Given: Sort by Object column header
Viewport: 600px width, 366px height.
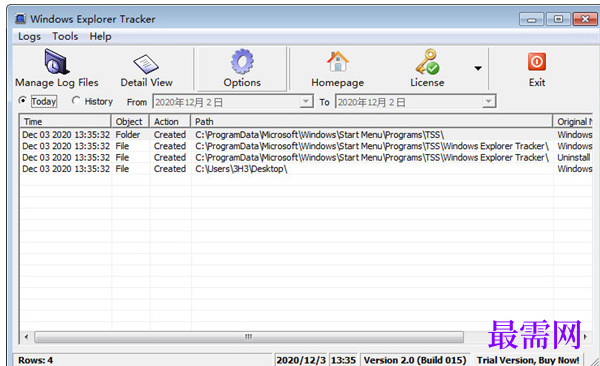Looking at the screenshot, I should (130, 122).
